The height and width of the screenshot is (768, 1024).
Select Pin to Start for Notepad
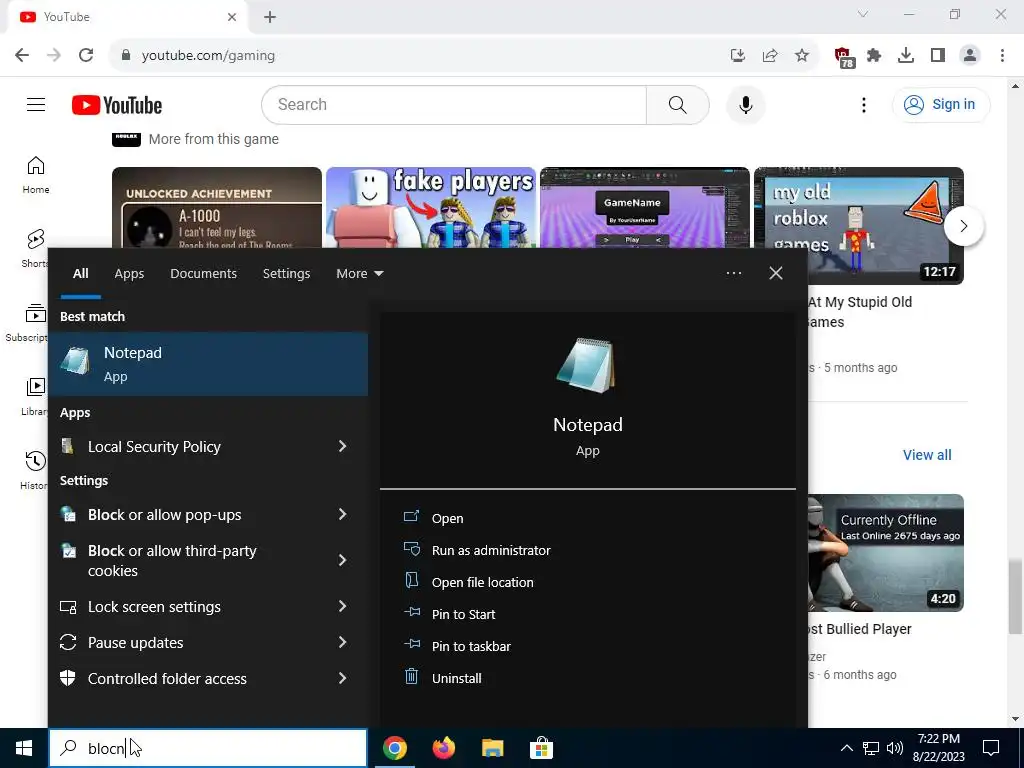[x=463, y=614]
